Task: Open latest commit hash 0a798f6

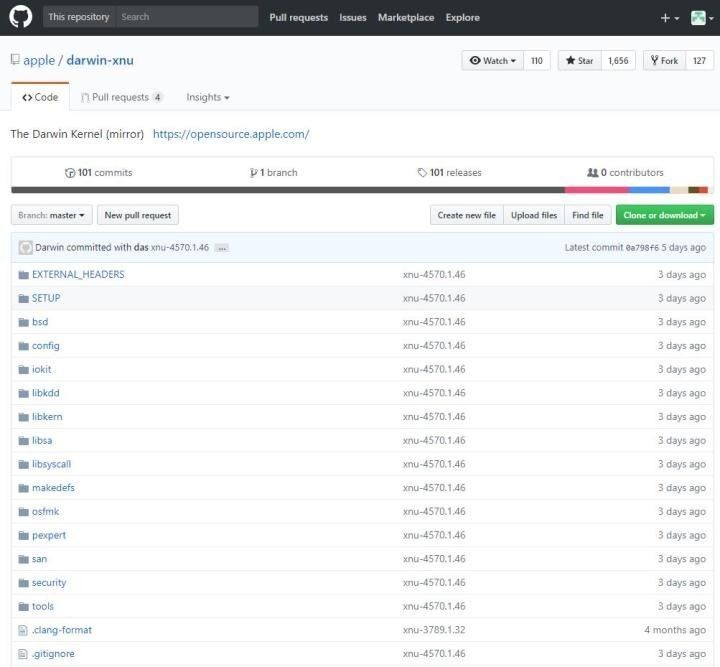Action: (642, 248)
